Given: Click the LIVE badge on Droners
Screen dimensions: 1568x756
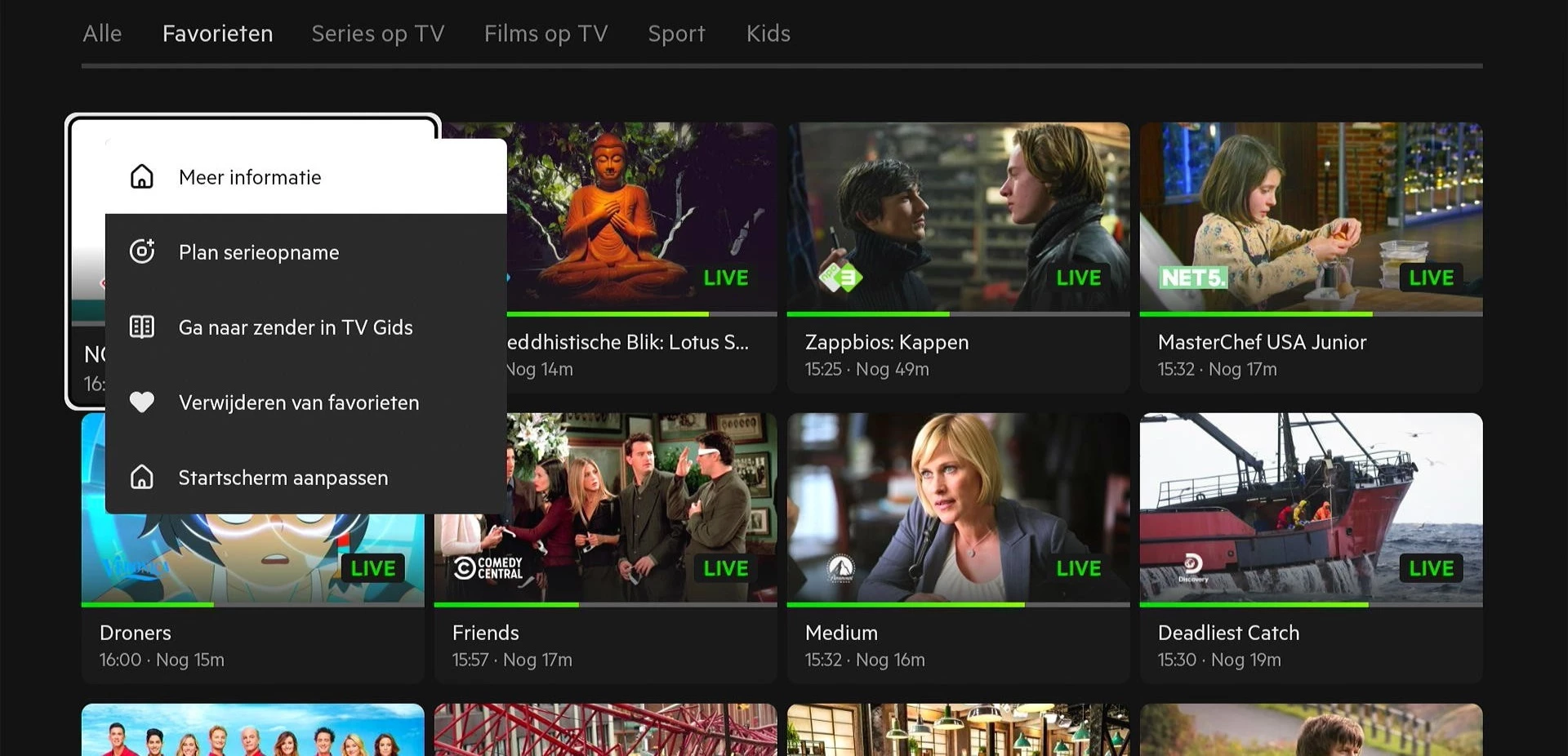Looking at the screenshot, I should [373, 568].
